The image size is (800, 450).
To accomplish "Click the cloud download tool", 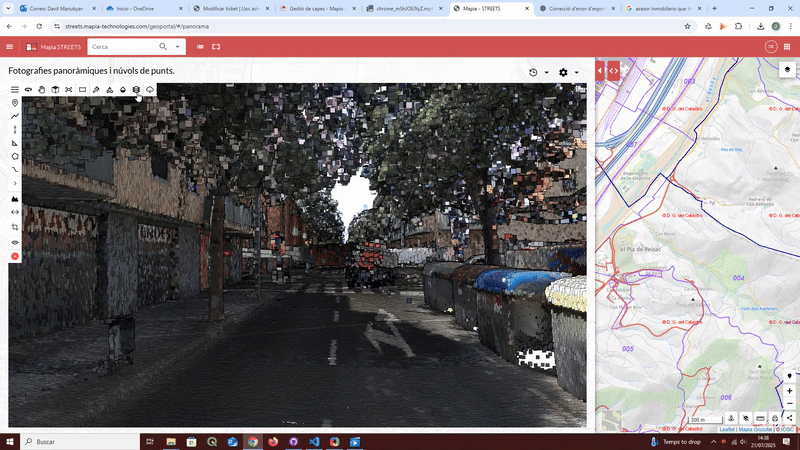I will 150,89.
